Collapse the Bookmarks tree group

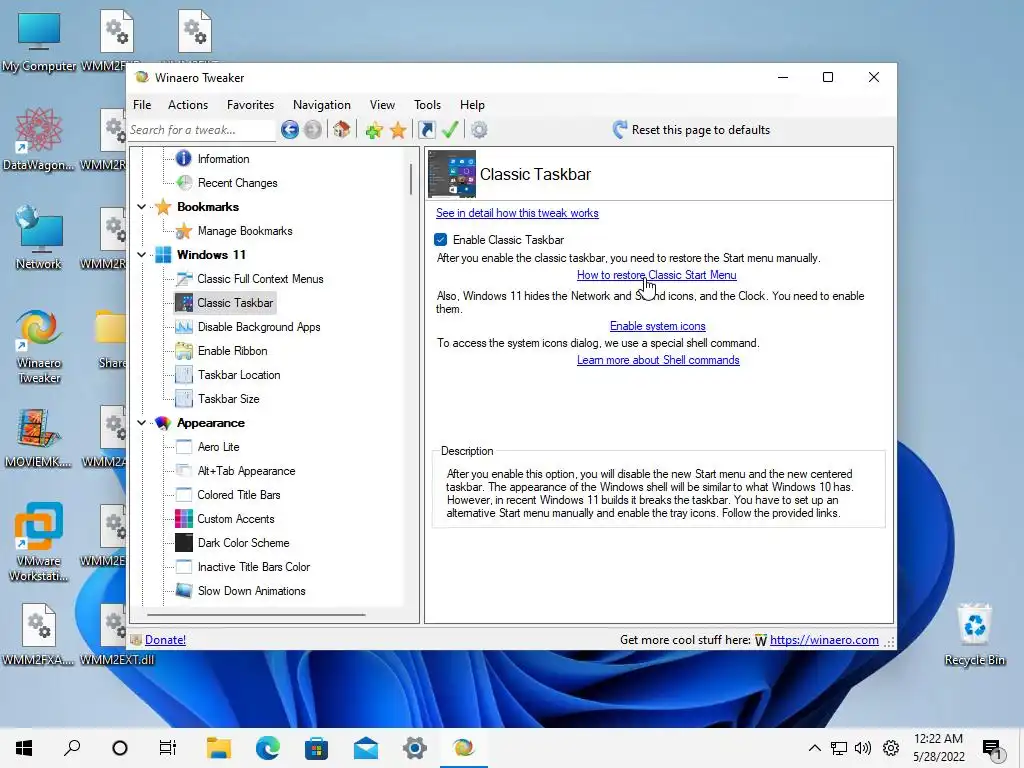tap(142, 206)
